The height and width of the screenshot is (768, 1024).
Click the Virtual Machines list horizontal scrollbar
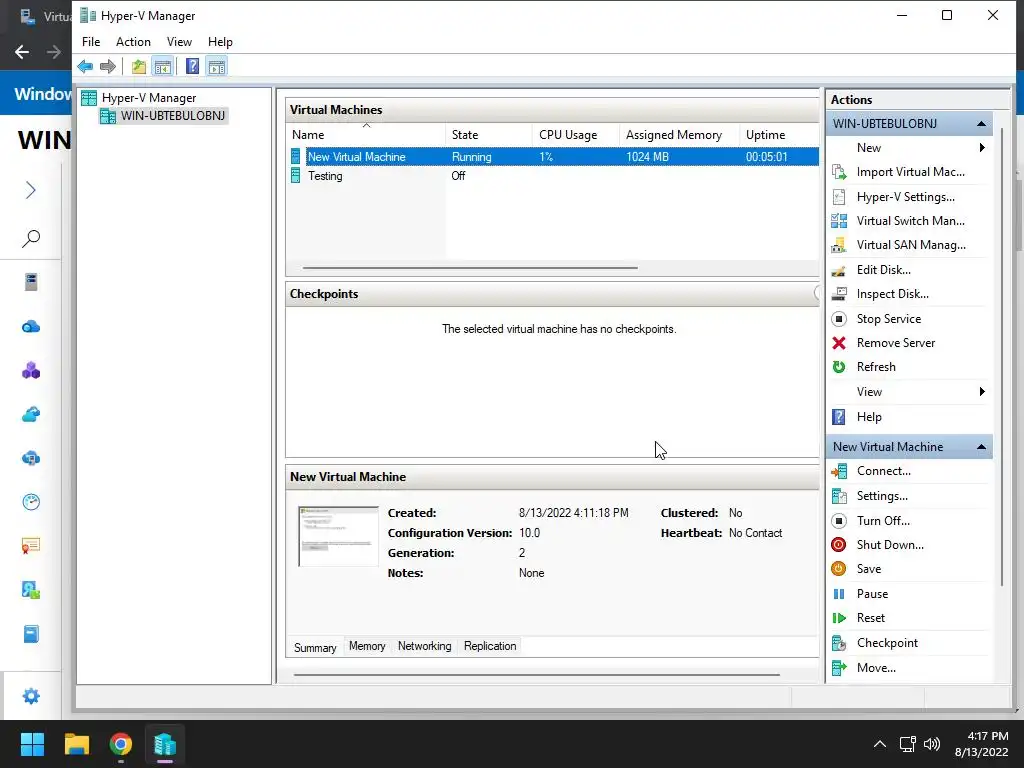click(x=470, y=268)
